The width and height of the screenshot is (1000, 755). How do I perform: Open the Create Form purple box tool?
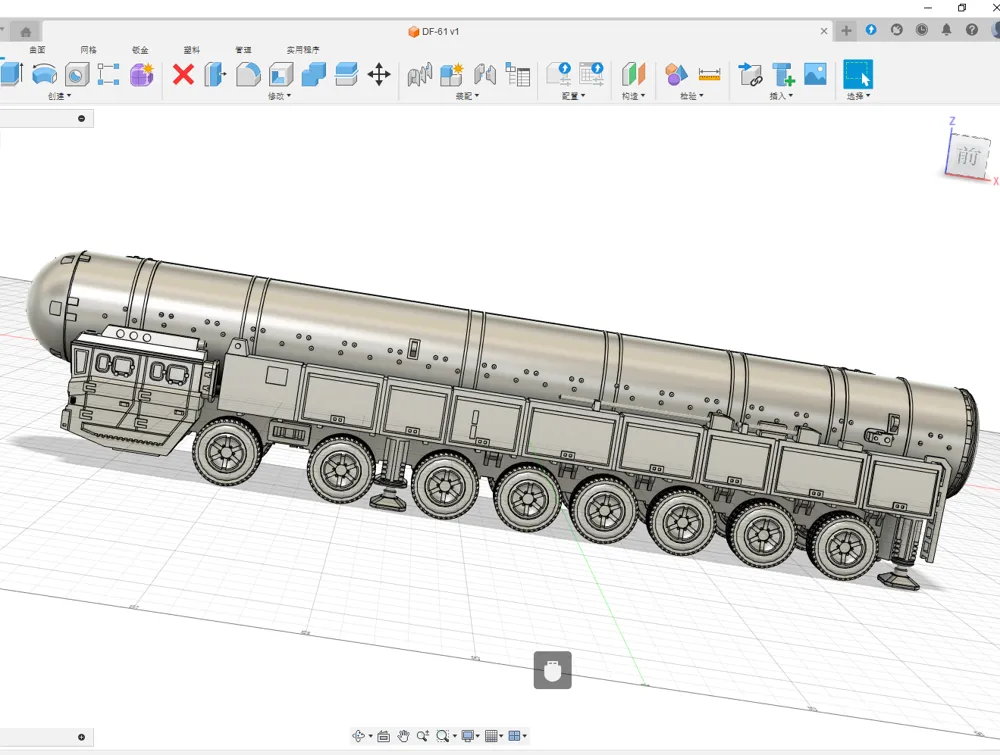142,75
